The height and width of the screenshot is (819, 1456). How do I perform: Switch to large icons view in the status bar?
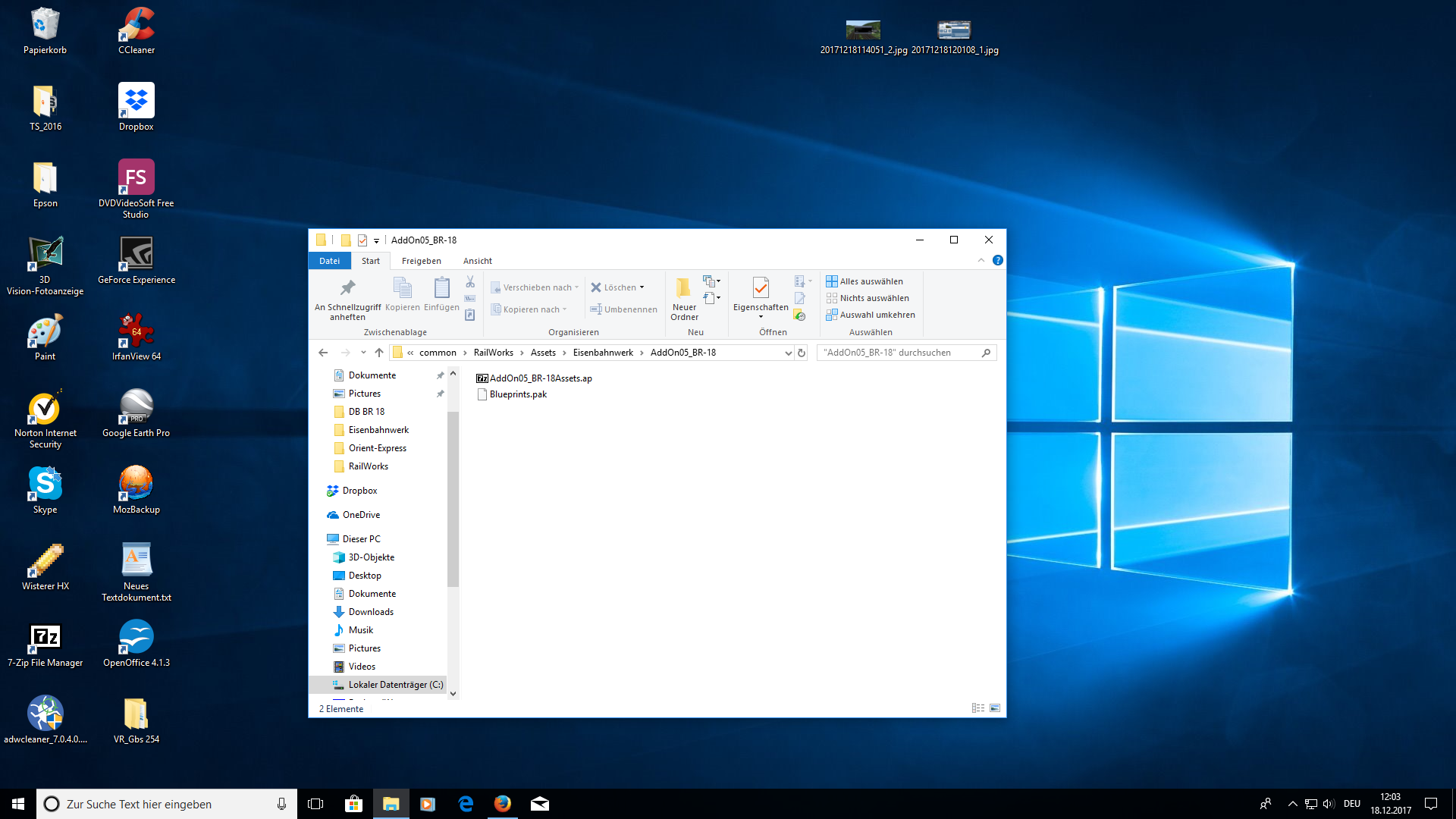995,708
